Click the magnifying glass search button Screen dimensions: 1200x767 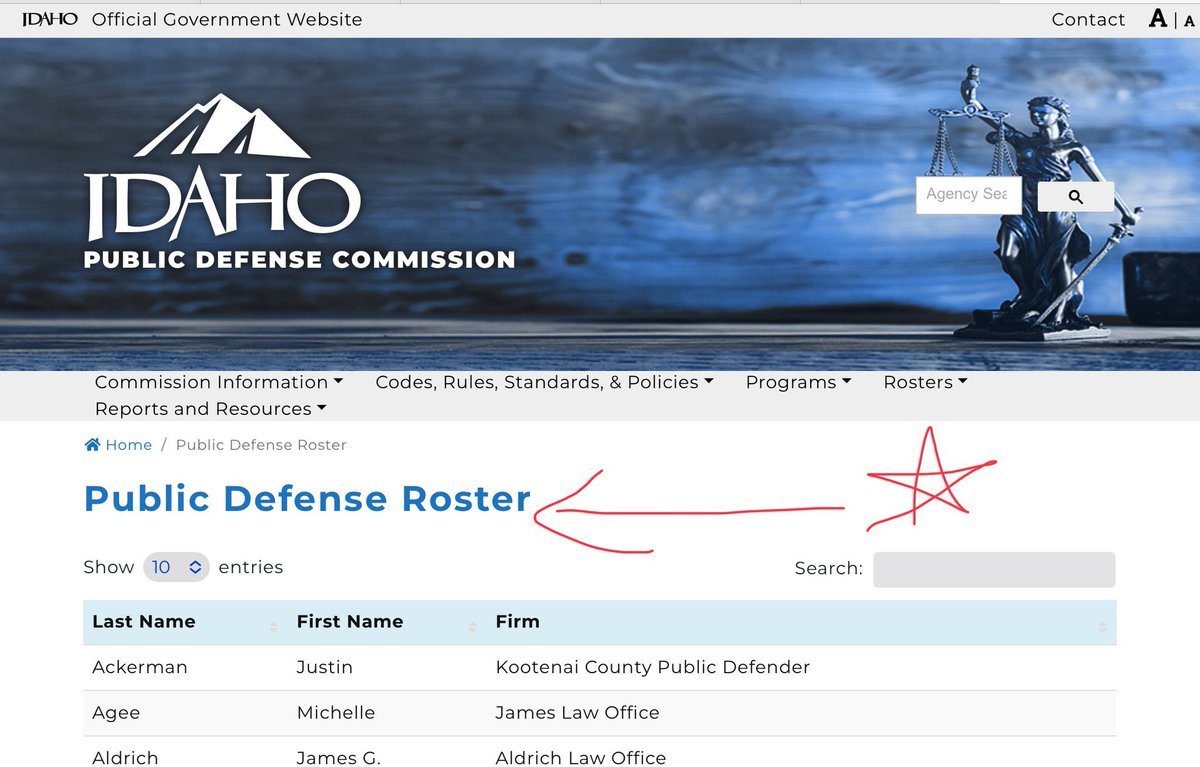(x=1076, y=197)
